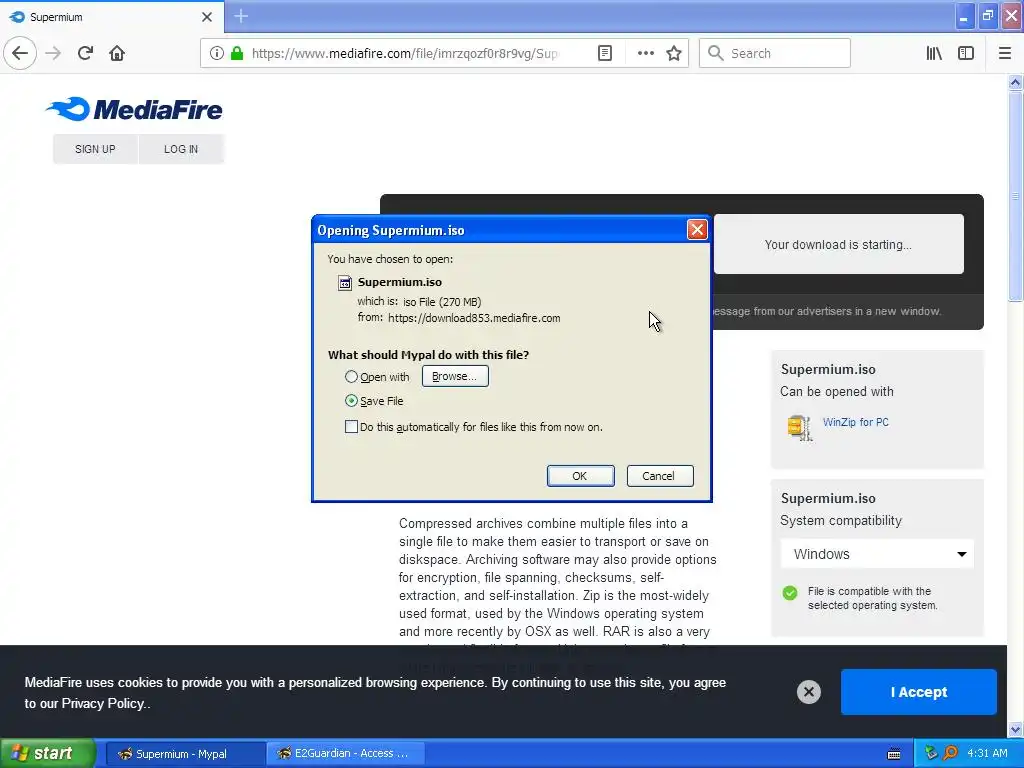
Task: Check Do this automatically for files
Action: point(351,426)
